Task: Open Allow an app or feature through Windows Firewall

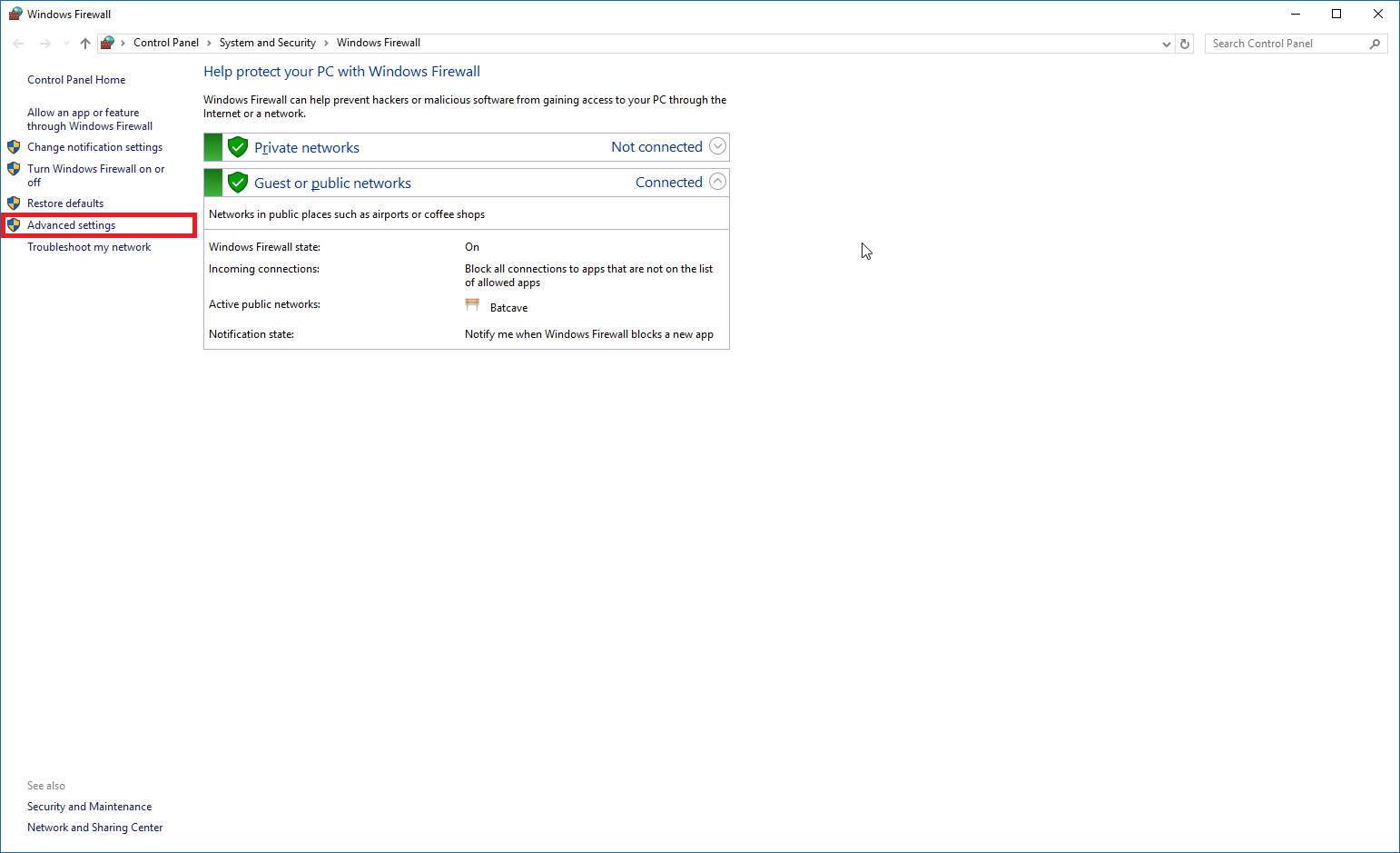Action: [90, 119]
